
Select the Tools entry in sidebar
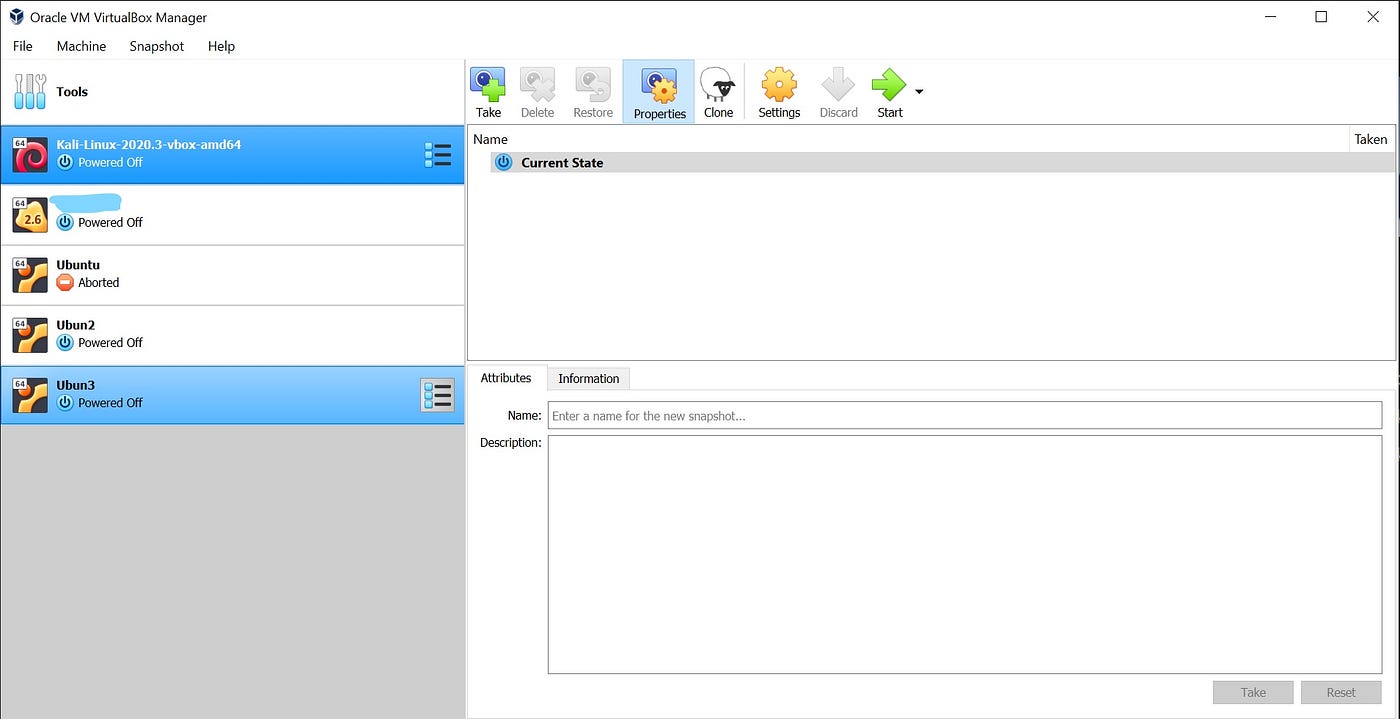tap(232, 92)
